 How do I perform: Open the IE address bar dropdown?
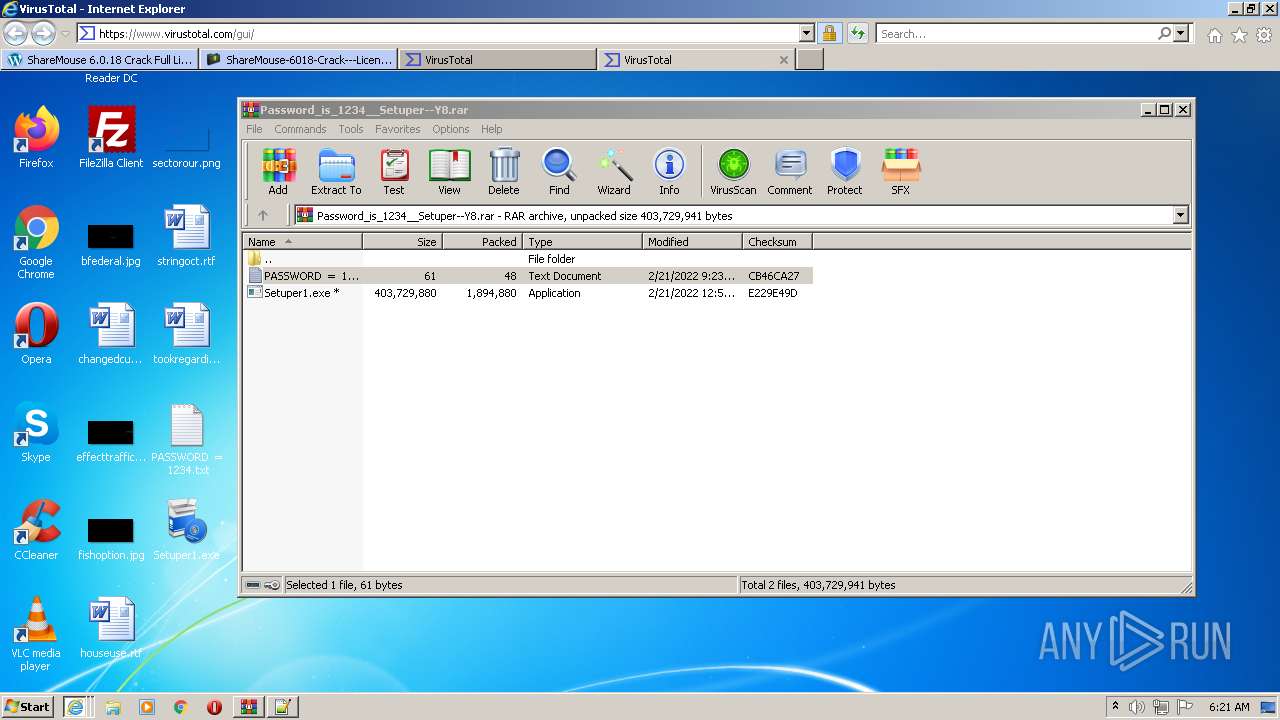[x=806, y=33]
